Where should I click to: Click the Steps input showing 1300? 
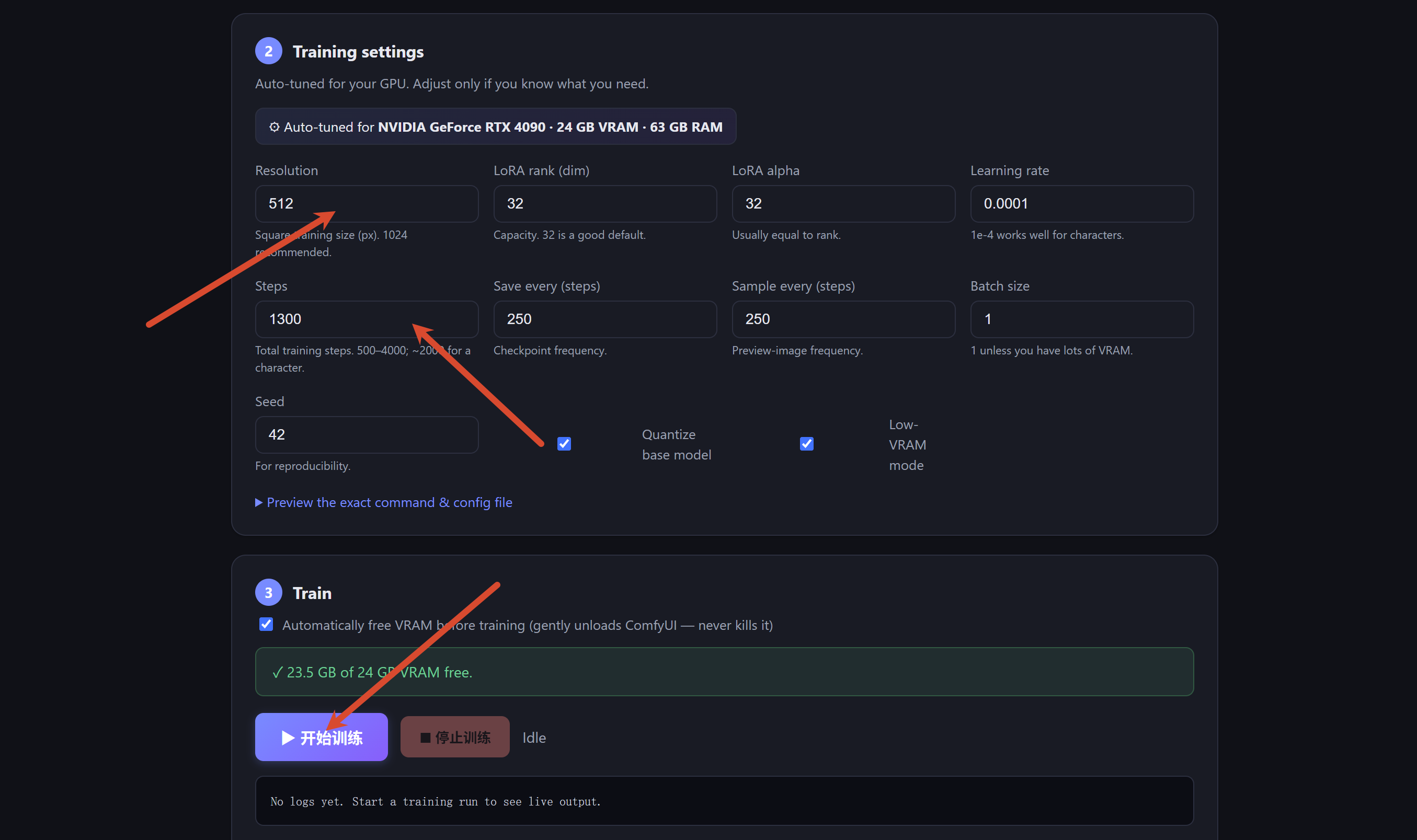click(x=367, y=319)
